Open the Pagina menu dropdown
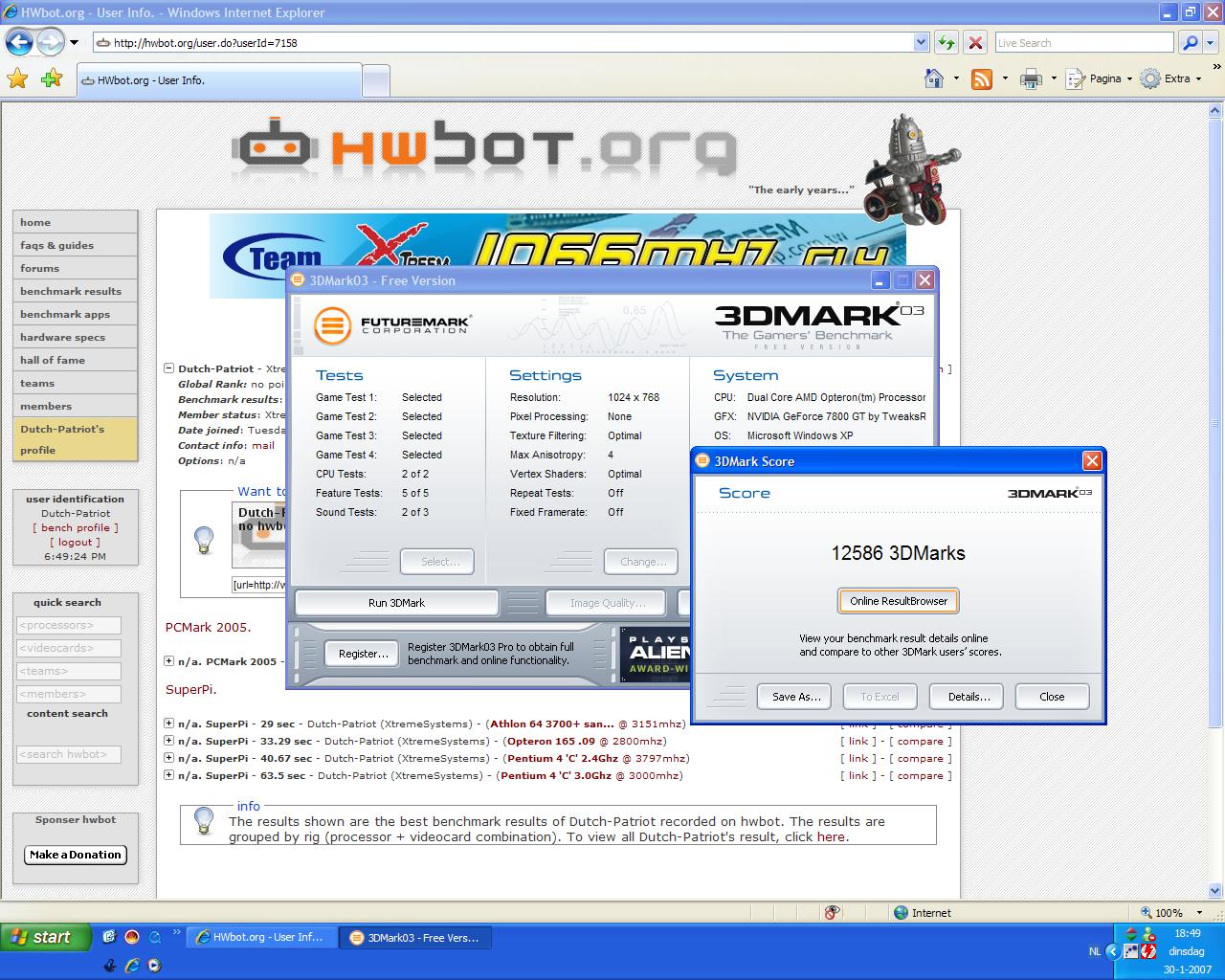The image size is (1225, 980). [1129, 79]
